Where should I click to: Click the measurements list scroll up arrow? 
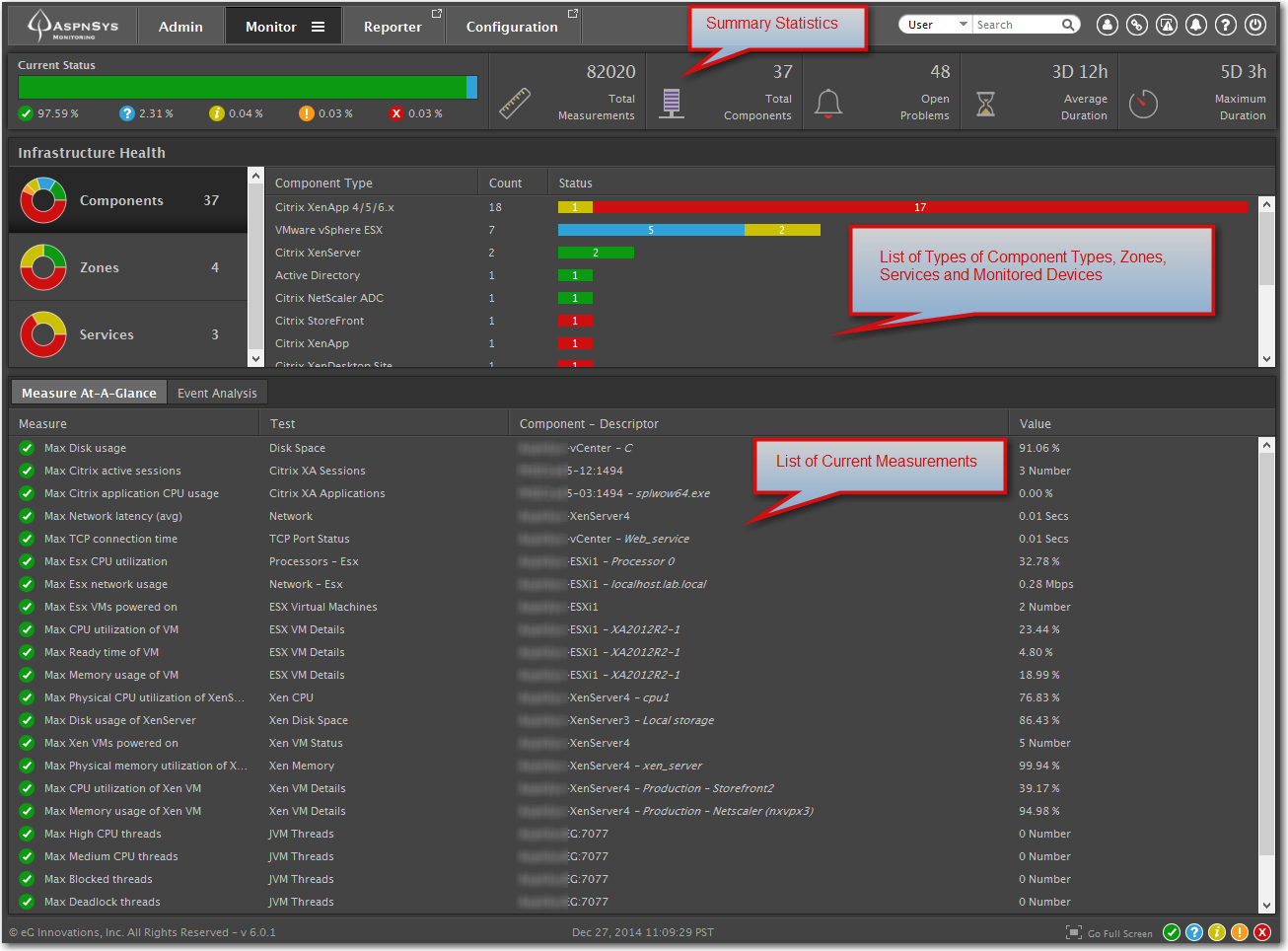coord(1267,445)
